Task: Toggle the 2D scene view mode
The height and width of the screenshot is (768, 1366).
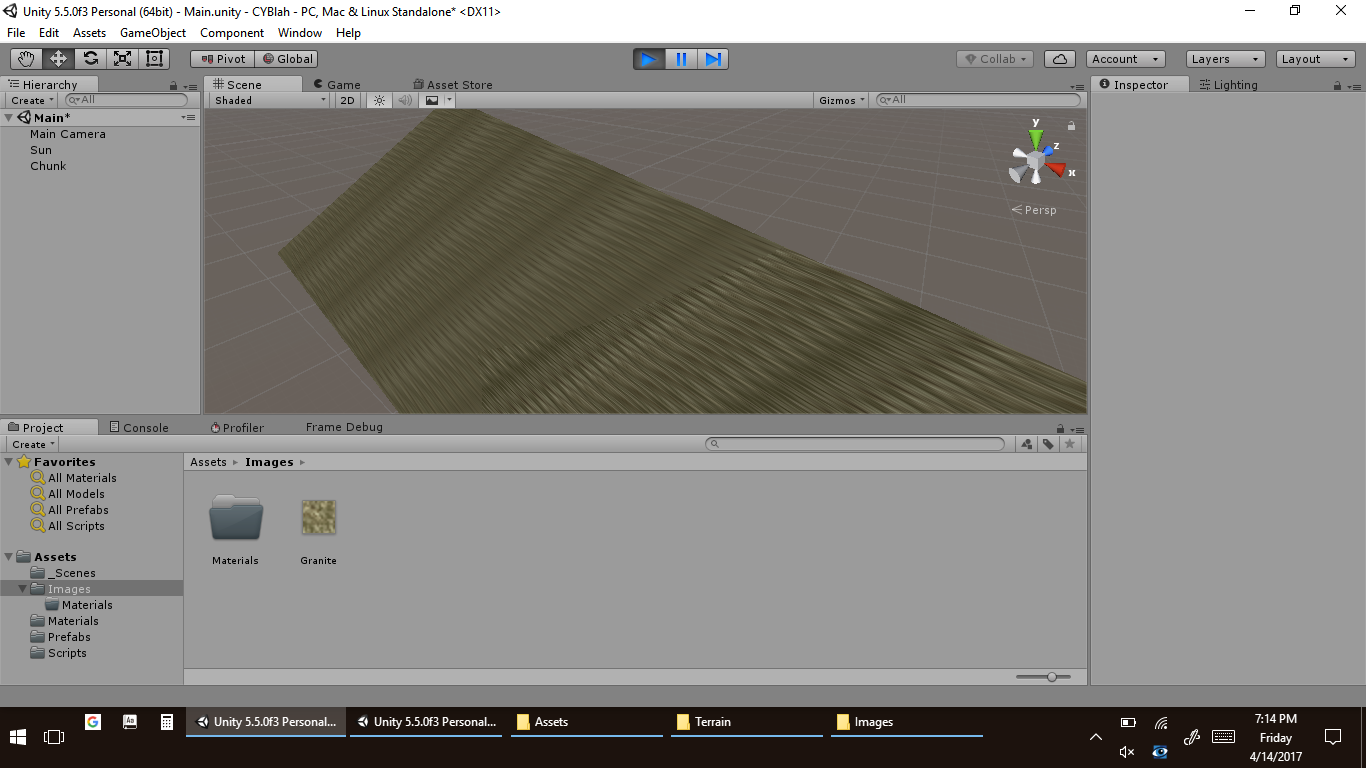Action: (x=347, y=100)
